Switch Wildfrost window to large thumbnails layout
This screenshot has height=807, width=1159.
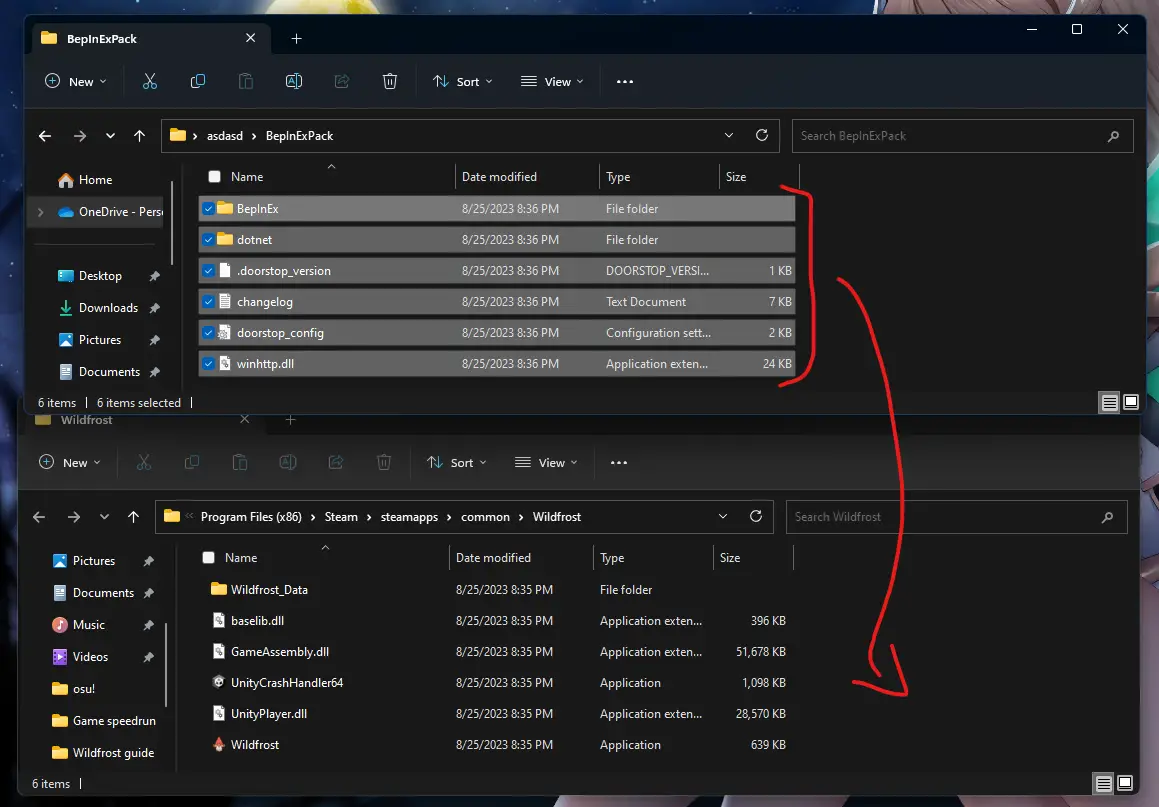pyautogui.click(x=1125, y=783)
